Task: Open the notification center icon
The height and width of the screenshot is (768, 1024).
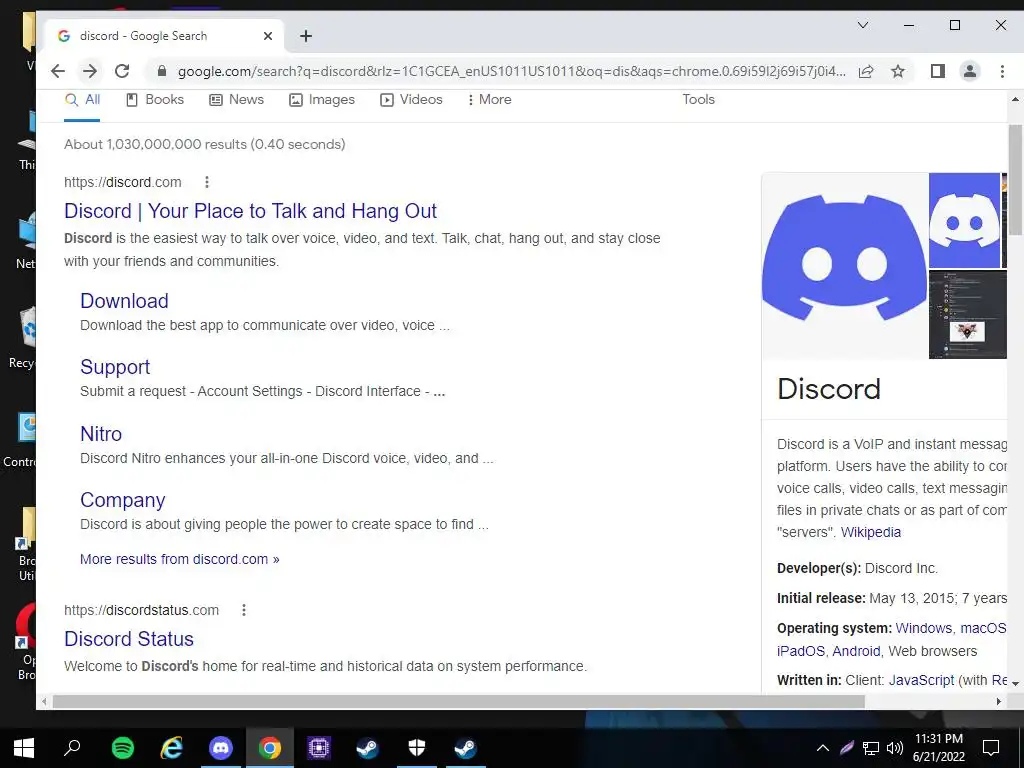Action: (x=991, y=748)
